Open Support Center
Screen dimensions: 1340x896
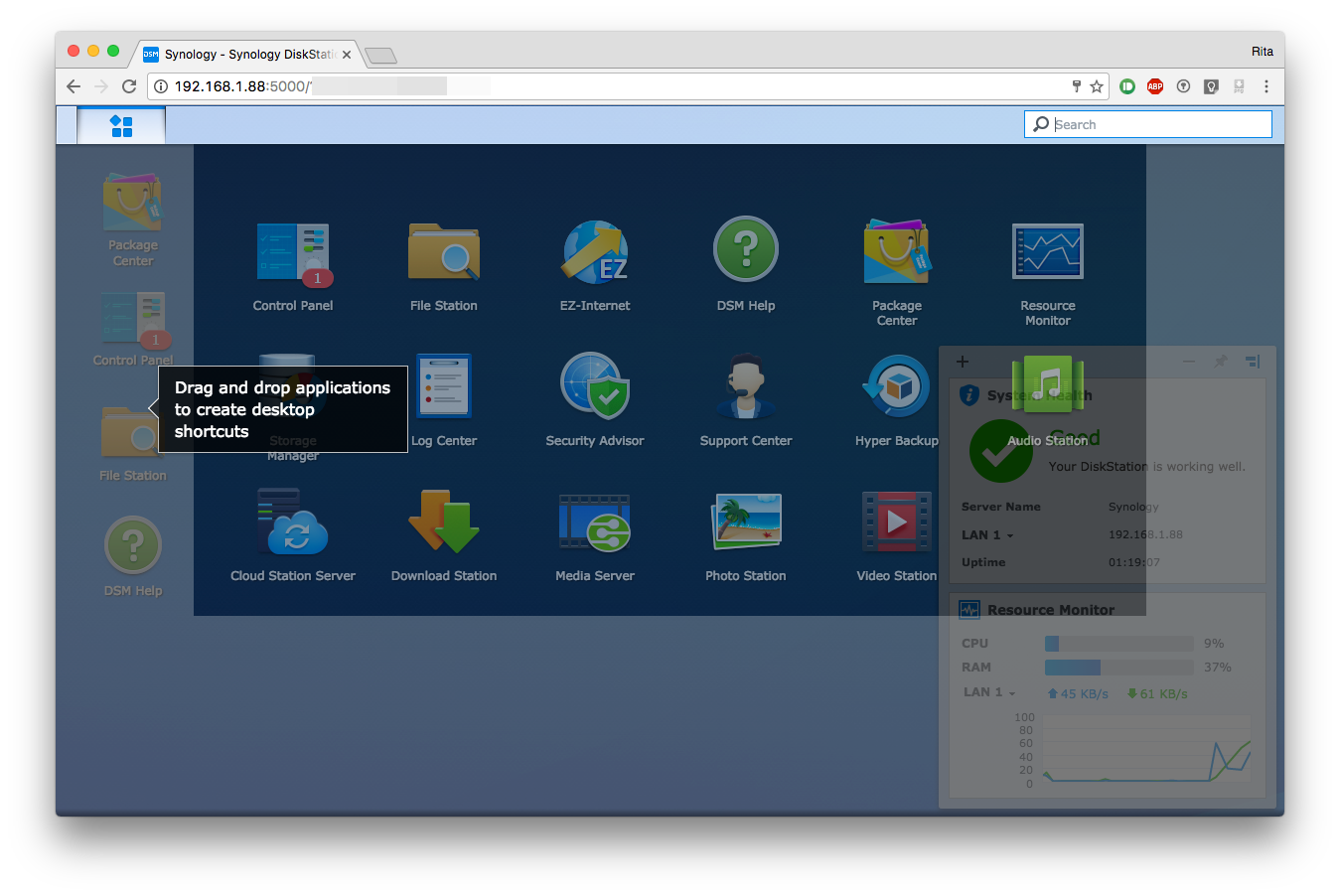point(746,386)
